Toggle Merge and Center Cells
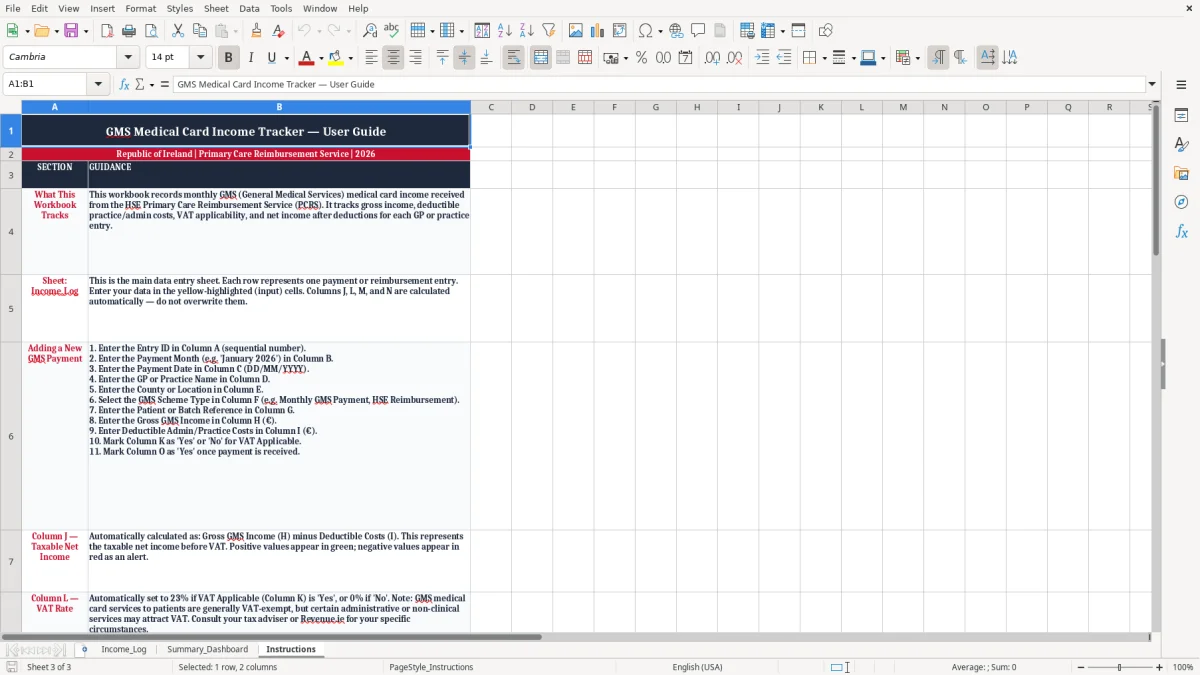The height and width of the screenshot is (675, 1200). point(541,58)
